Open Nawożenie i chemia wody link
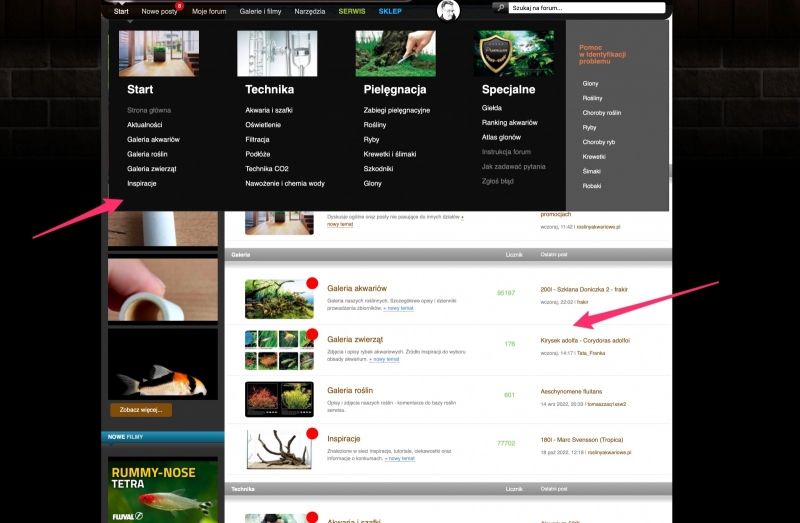 285,184
